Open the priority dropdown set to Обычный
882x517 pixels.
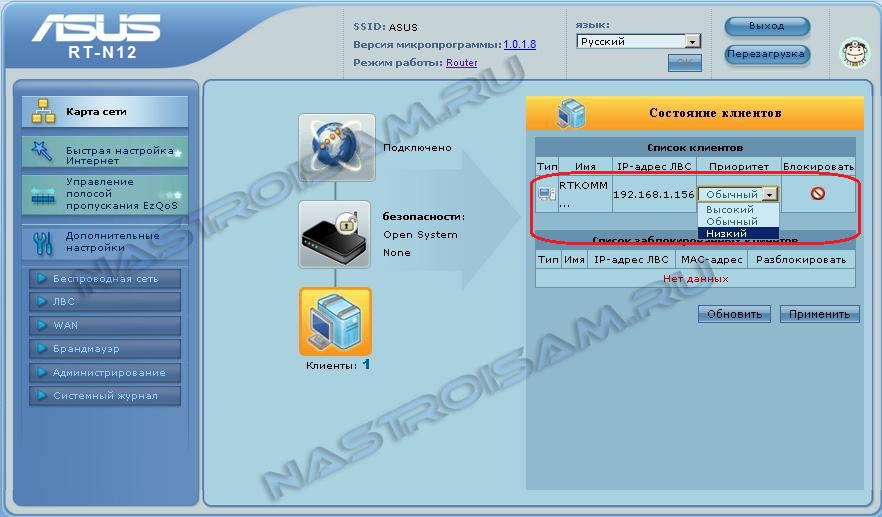coord(738,194)
